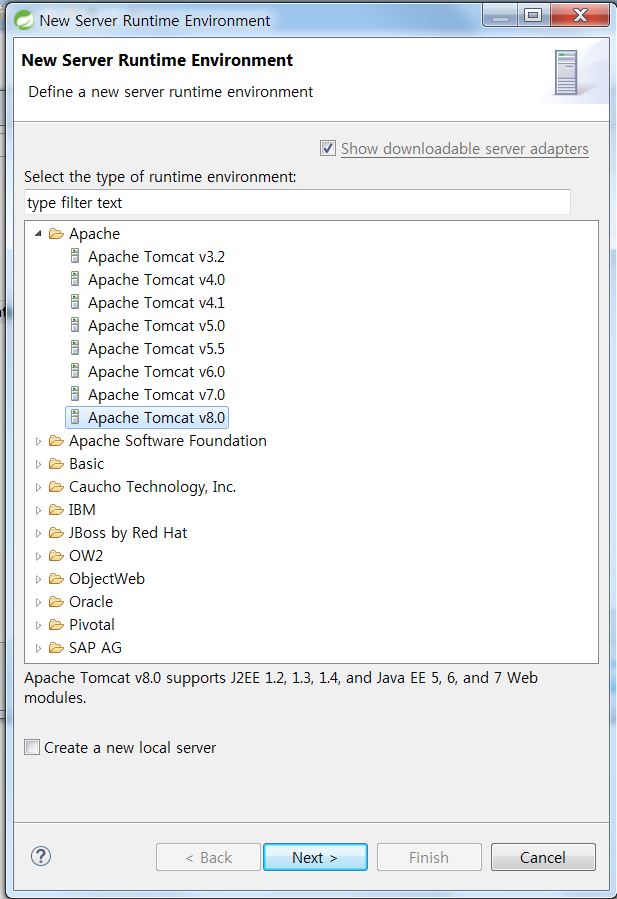The image size is (617, 899).
Task: Click the JBoss by Red Hat folder icon
Action: coord(56,533)
